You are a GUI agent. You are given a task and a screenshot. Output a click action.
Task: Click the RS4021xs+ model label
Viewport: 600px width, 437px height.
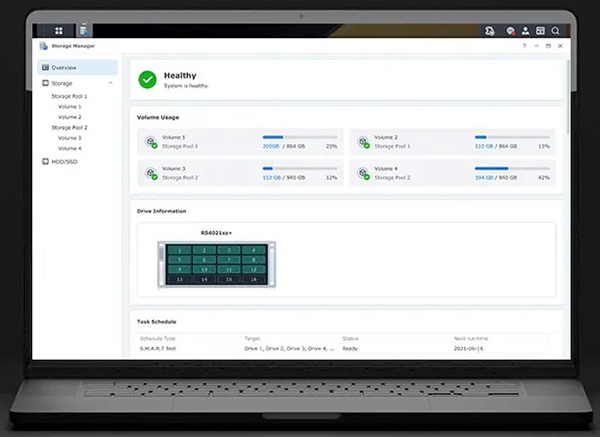(x=216, y=233)
